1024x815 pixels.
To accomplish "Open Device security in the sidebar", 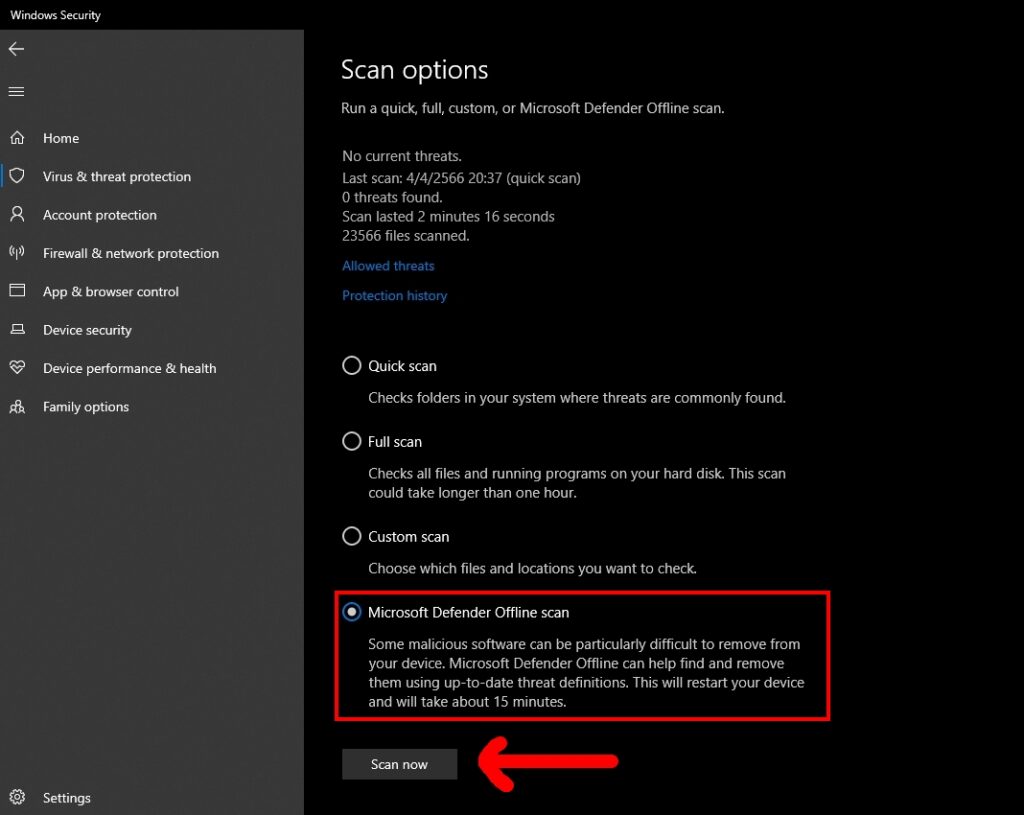I will click(x=87, y=330).
